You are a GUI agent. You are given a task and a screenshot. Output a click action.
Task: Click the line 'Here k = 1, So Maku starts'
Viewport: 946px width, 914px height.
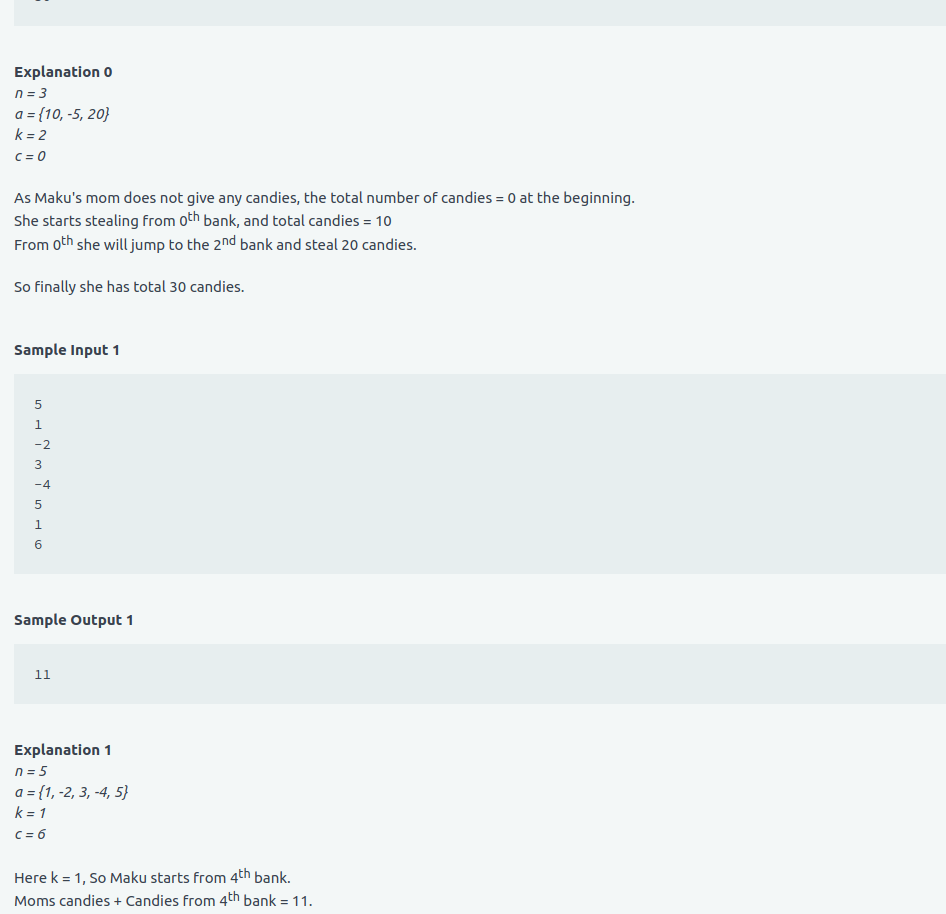(x=152, y=877)
